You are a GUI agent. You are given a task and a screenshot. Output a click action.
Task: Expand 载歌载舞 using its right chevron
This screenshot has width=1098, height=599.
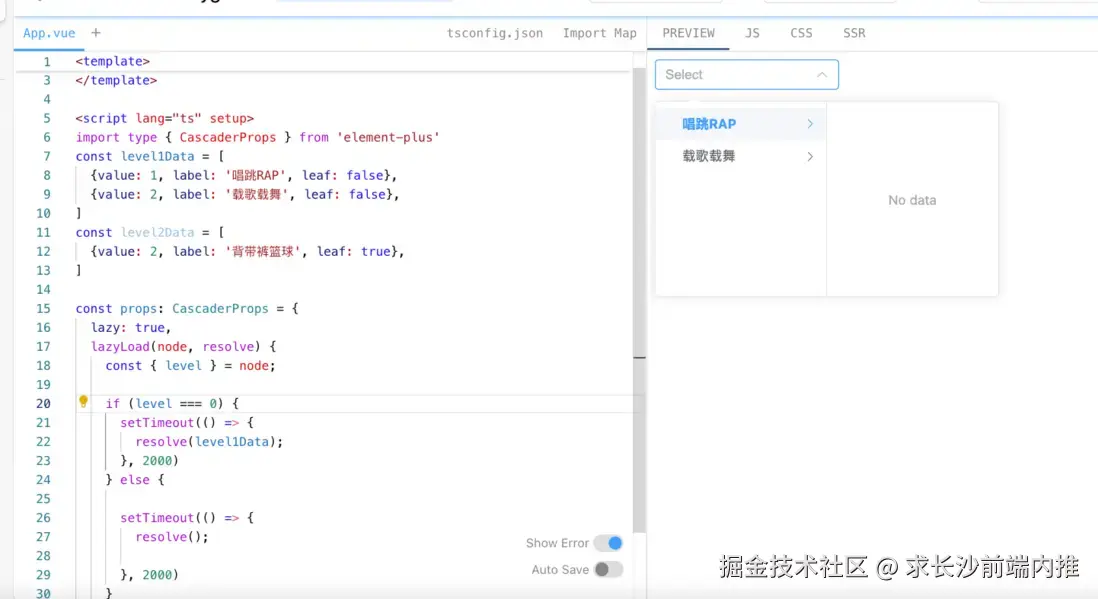click(810, 156)
